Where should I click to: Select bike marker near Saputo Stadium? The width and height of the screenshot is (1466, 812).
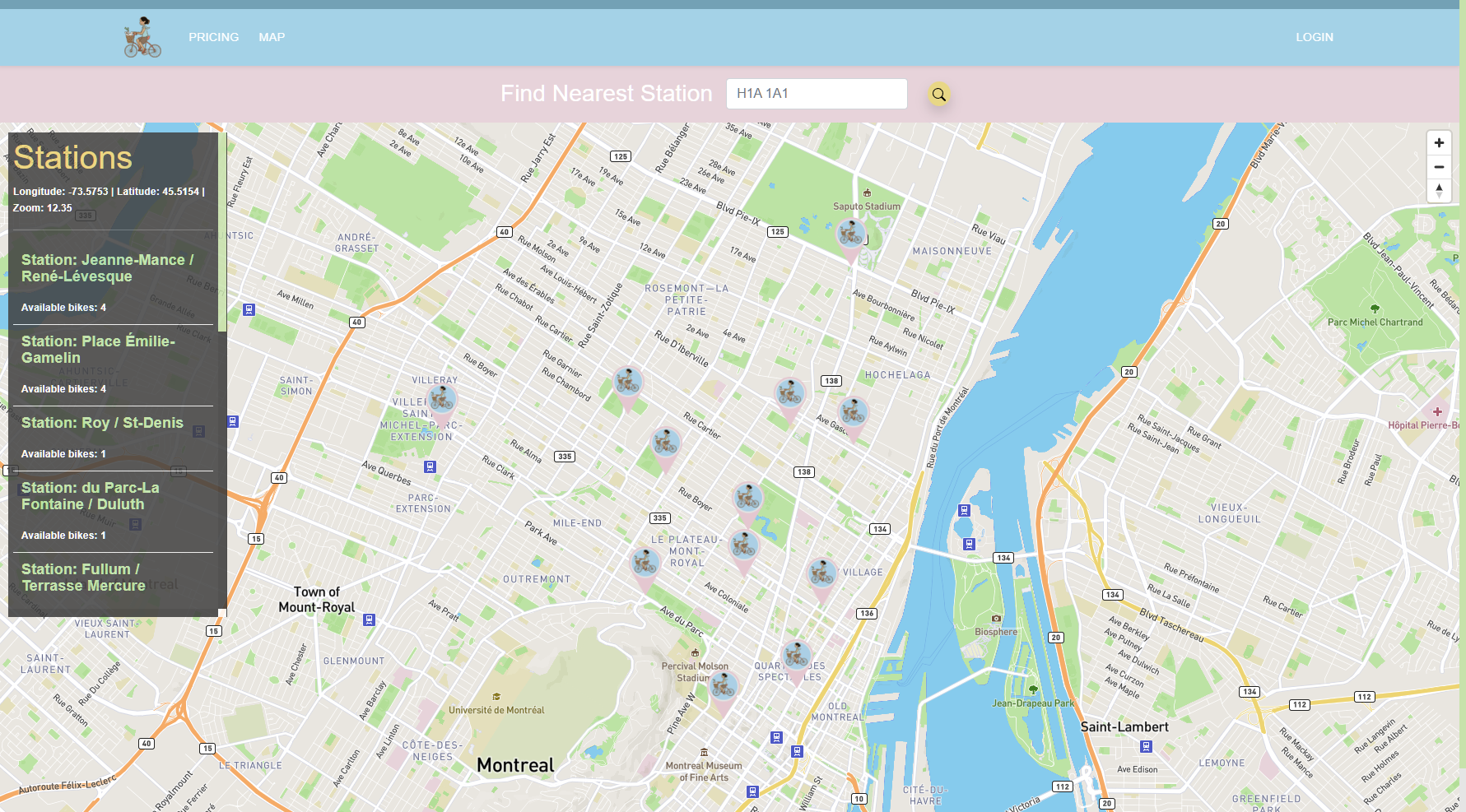coord(850,235)
